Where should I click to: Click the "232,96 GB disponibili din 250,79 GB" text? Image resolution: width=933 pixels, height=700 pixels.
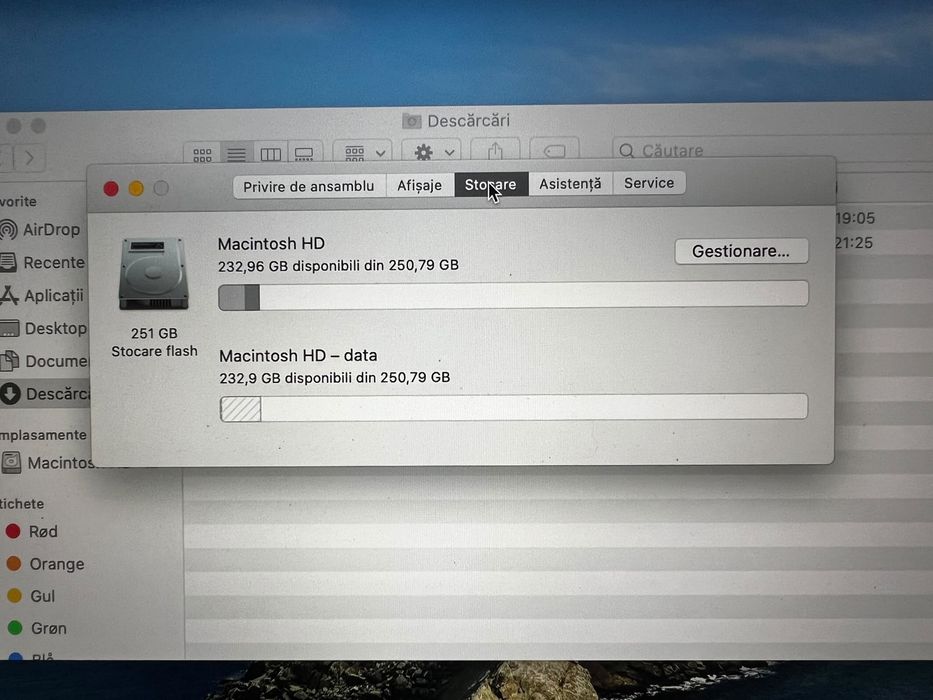(x=338, y=265)
